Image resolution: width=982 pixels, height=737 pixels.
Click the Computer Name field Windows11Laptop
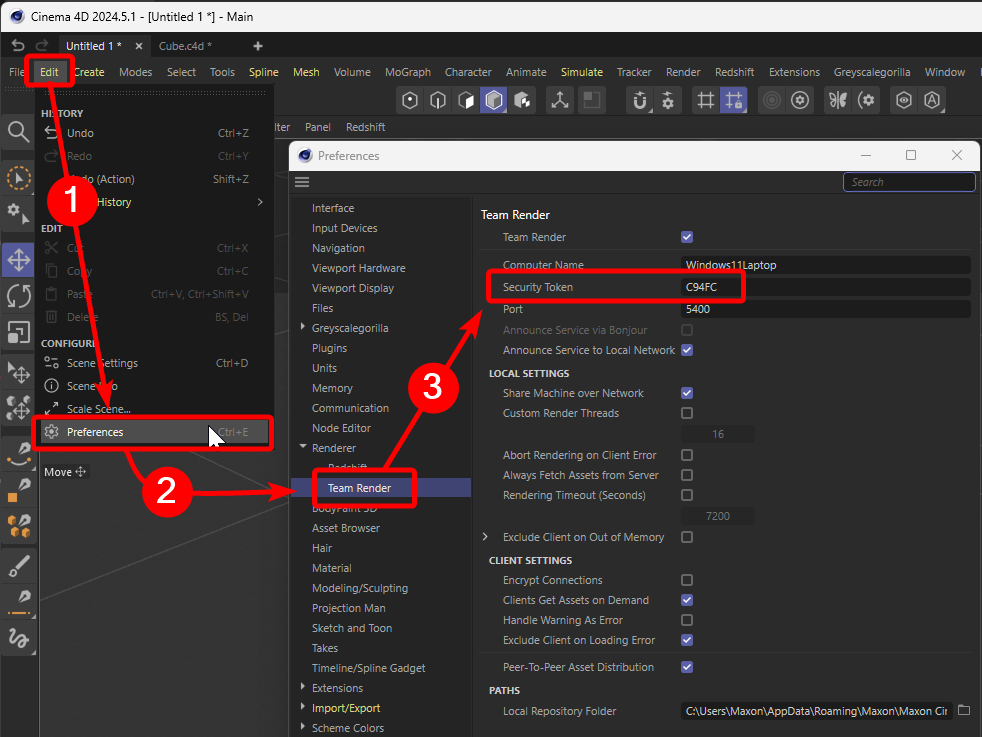[x=825, y=265]
